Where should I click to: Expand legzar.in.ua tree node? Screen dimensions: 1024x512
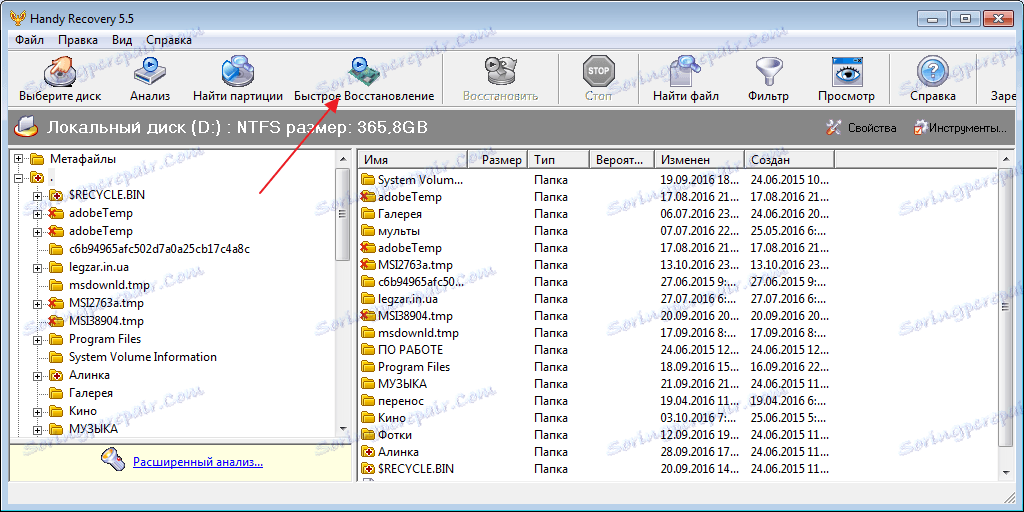click(x=37, y=267)
